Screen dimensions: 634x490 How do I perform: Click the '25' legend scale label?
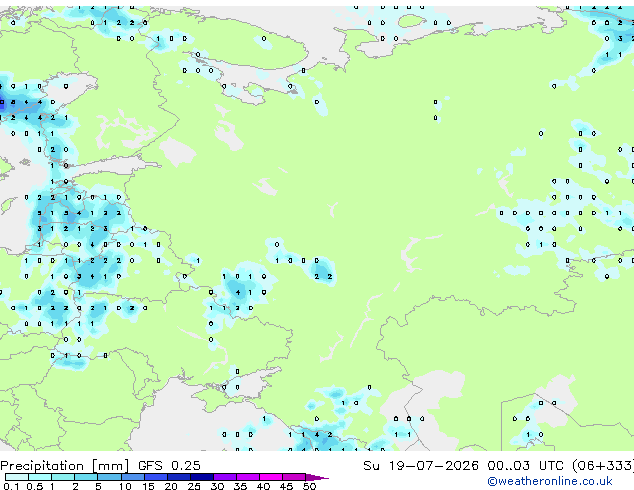click(194, 486)
